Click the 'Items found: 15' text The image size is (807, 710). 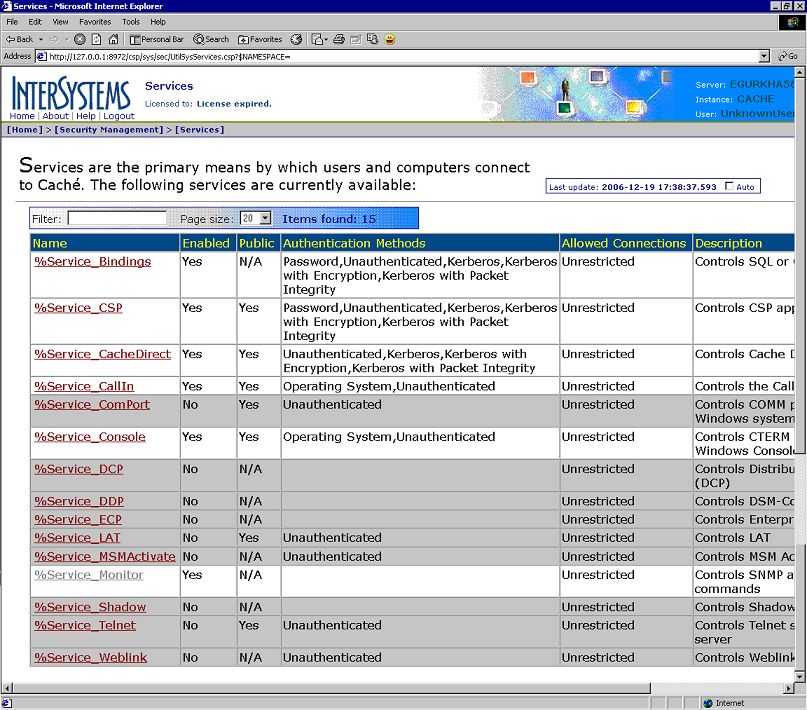[329, 219]
